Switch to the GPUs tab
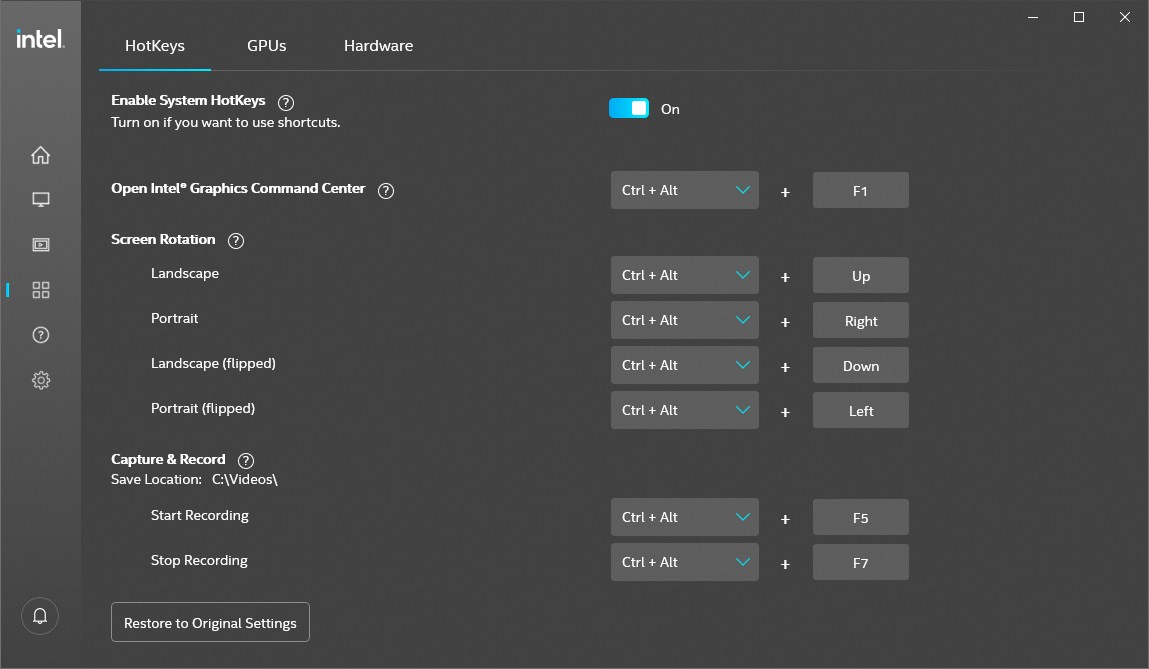This screenshot has width=1149, height=669. point(266,45)
